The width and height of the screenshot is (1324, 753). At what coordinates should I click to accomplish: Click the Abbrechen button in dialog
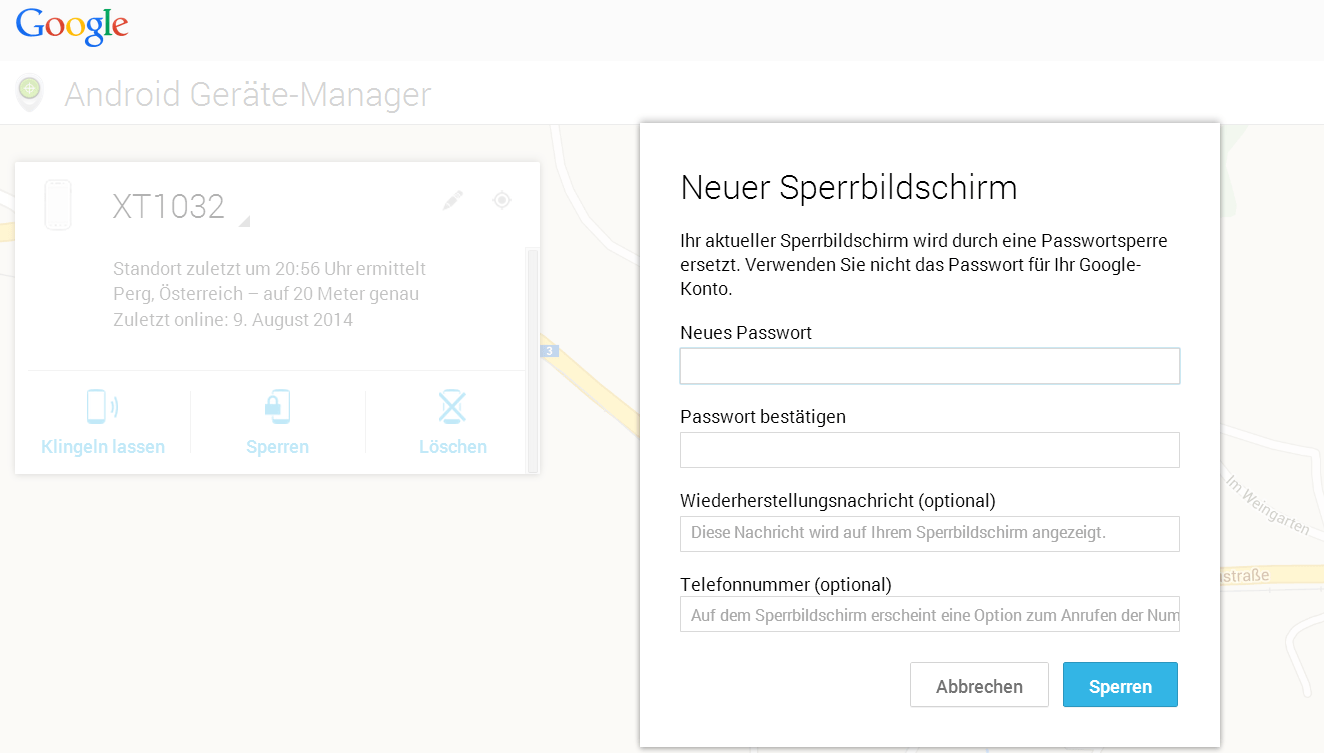coord(979,685)
